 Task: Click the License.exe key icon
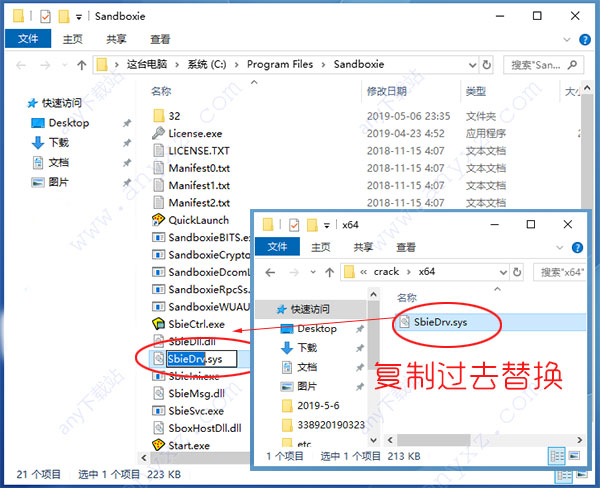158,133
